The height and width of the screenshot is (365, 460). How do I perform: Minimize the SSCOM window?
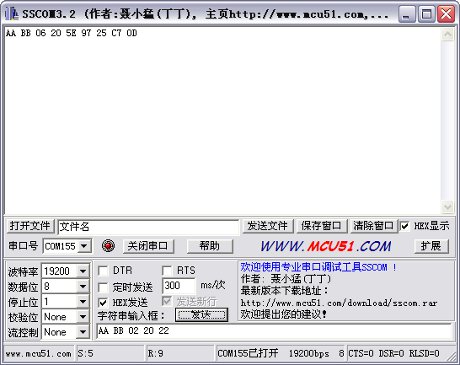[407, 14]
